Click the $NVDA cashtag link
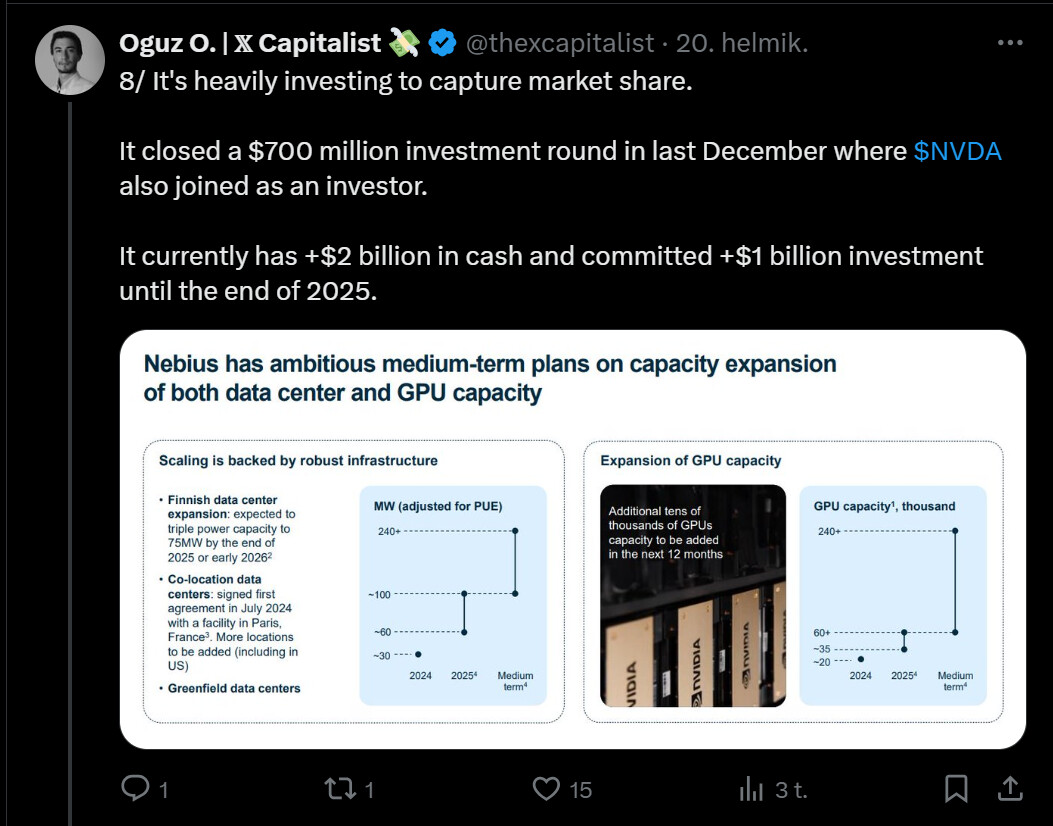 tap(957, 151)
